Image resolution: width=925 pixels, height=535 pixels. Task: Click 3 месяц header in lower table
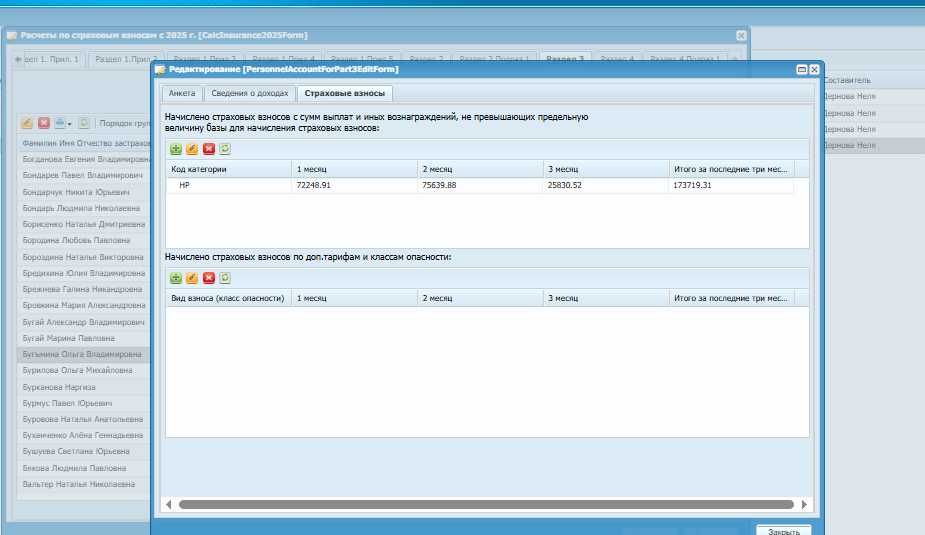[606, 298]
